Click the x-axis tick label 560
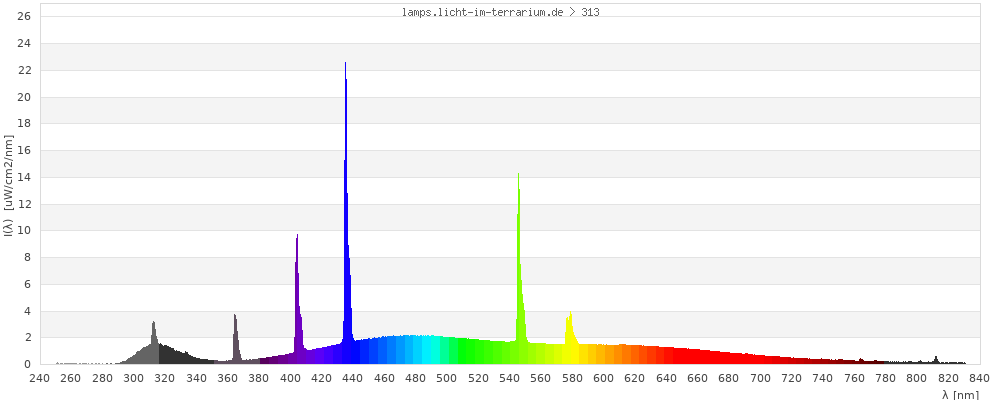Screen dimensions: 1000x400 click(541, 378)
